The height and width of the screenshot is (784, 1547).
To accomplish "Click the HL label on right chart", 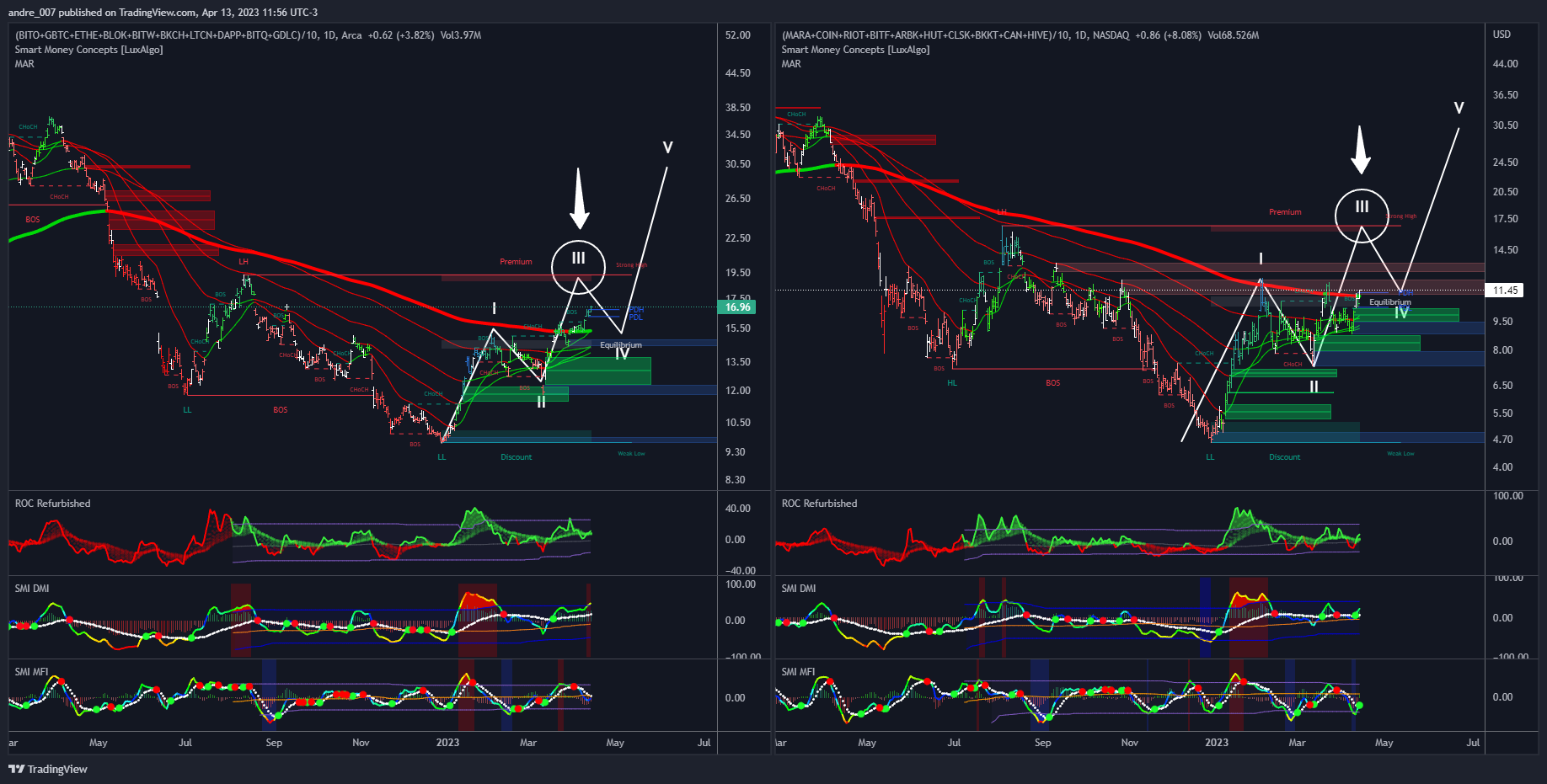I will 952,383.
